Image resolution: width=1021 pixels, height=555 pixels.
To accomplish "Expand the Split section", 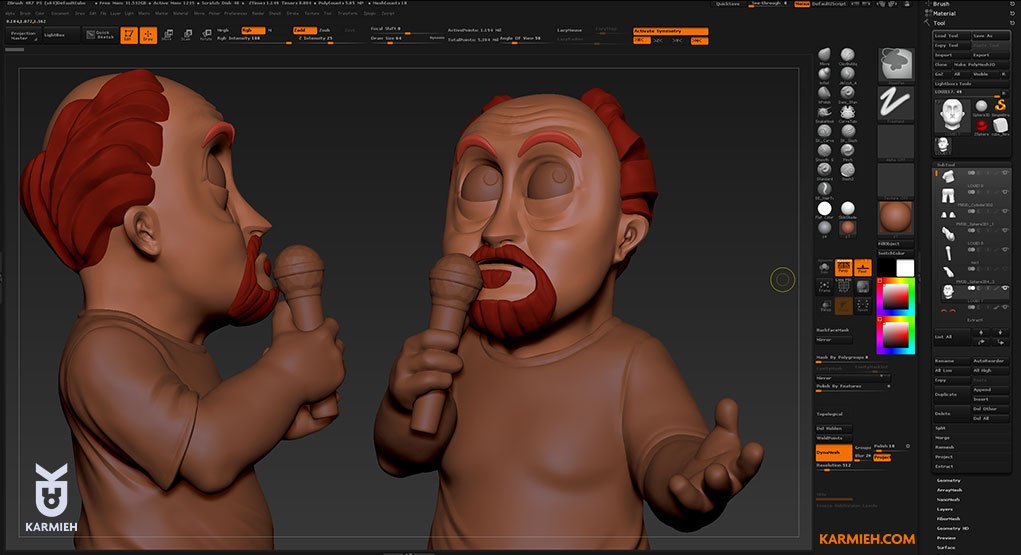I will (941, 428).
